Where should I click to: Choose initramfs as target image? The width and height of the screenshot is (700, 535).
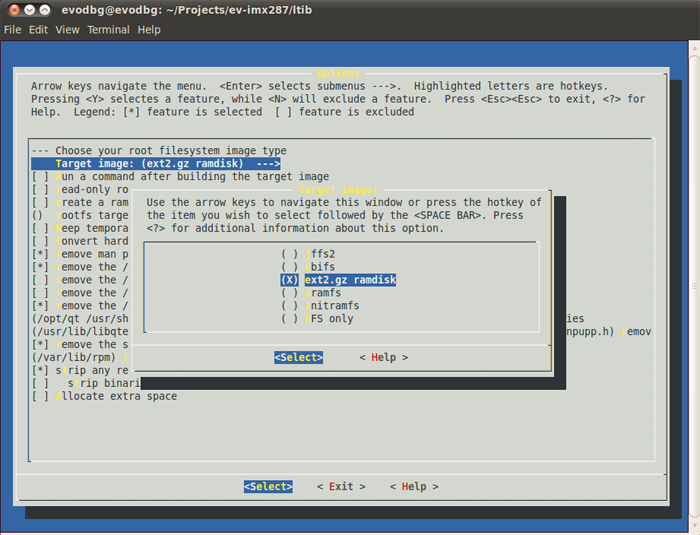pyautogui.click(x=330, y=306)
